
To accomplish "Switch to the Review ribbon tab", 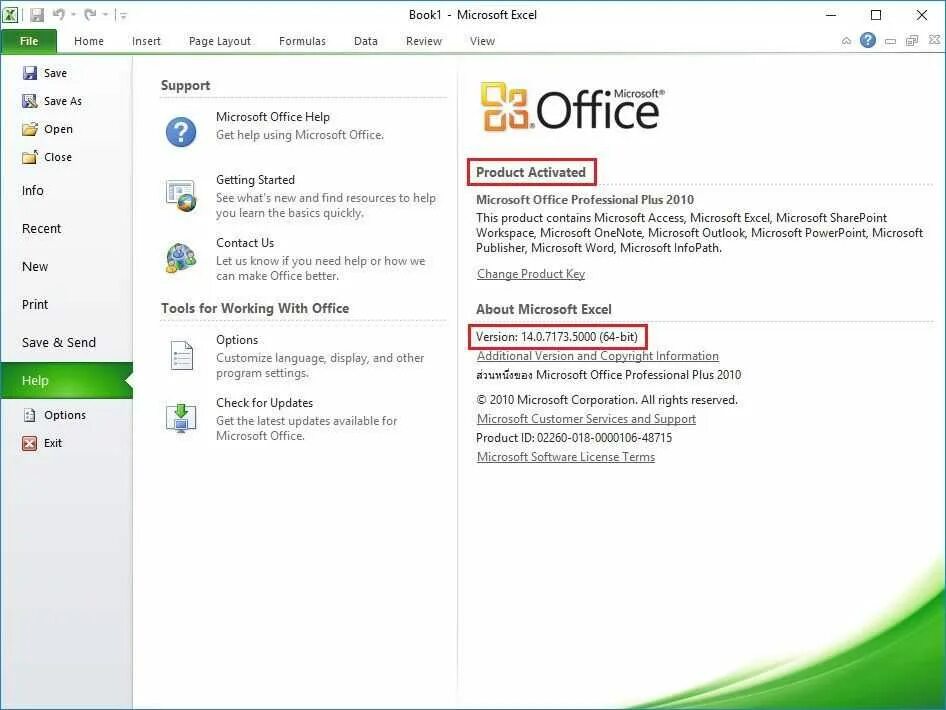I will click(424, 41).
